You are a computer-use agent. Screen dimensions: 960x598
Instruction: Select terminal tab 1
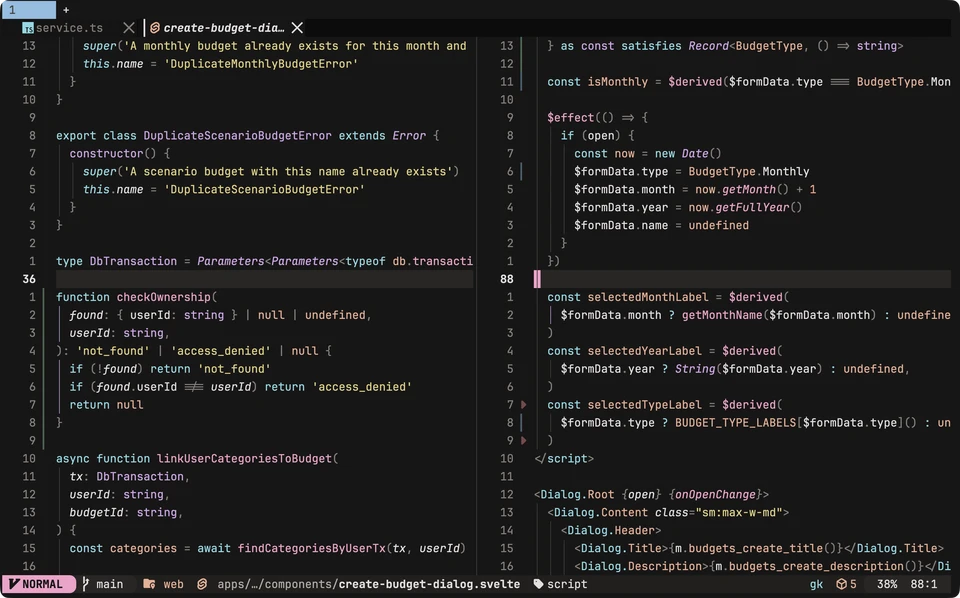click(x=28, y=10)
